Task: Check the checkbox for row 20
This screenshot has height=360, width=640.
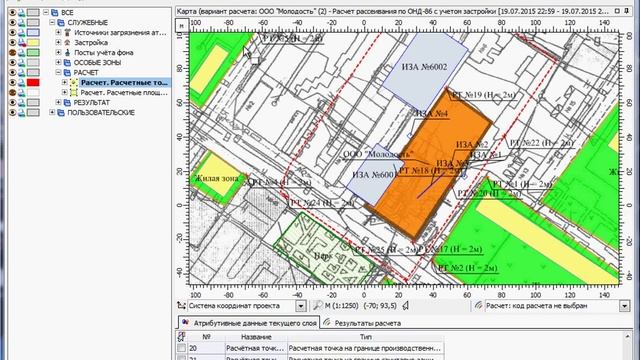Action: 182,348
